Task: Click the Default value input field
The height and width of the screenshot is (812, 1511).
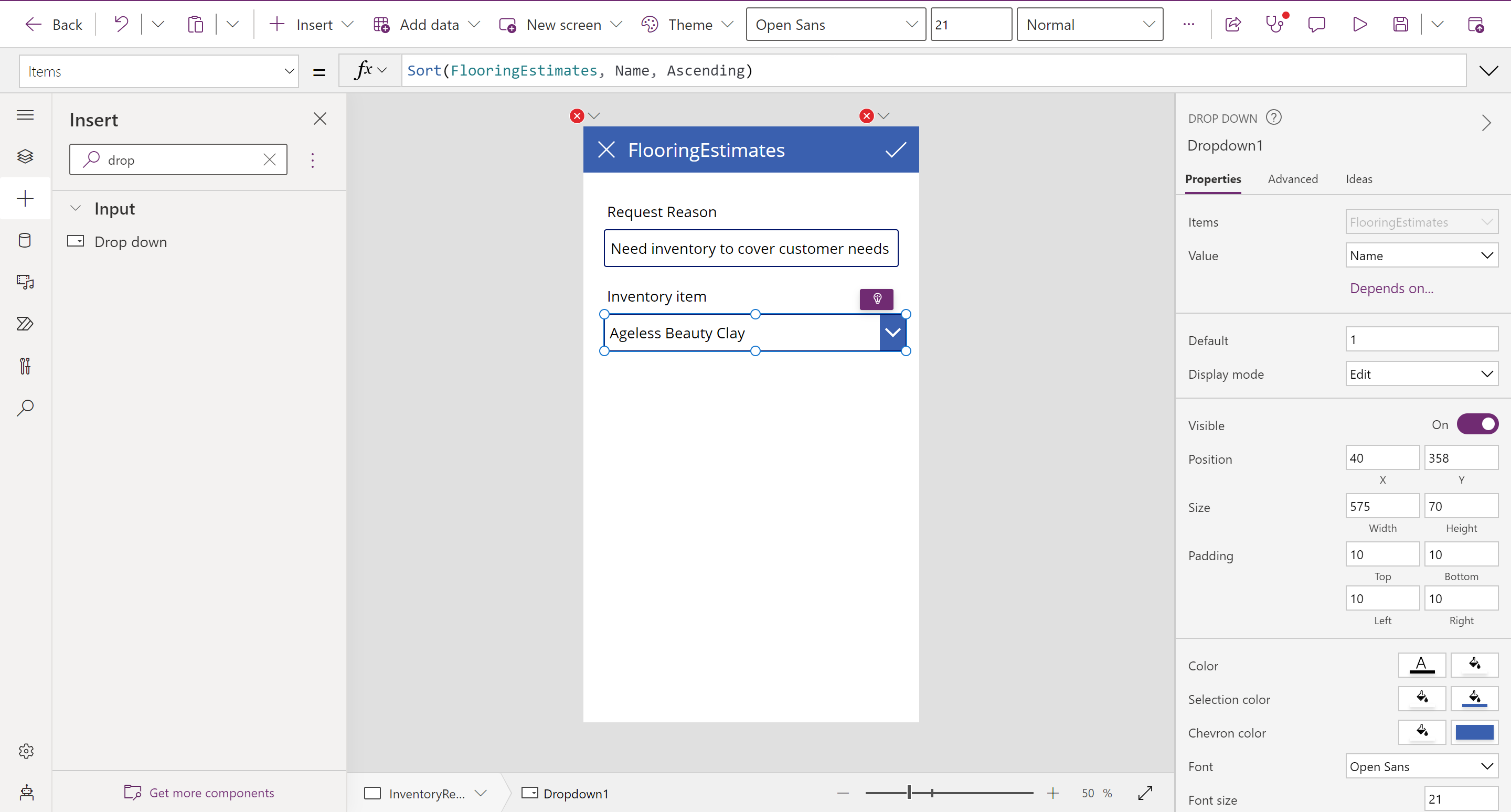Action: click(1421, 339)
